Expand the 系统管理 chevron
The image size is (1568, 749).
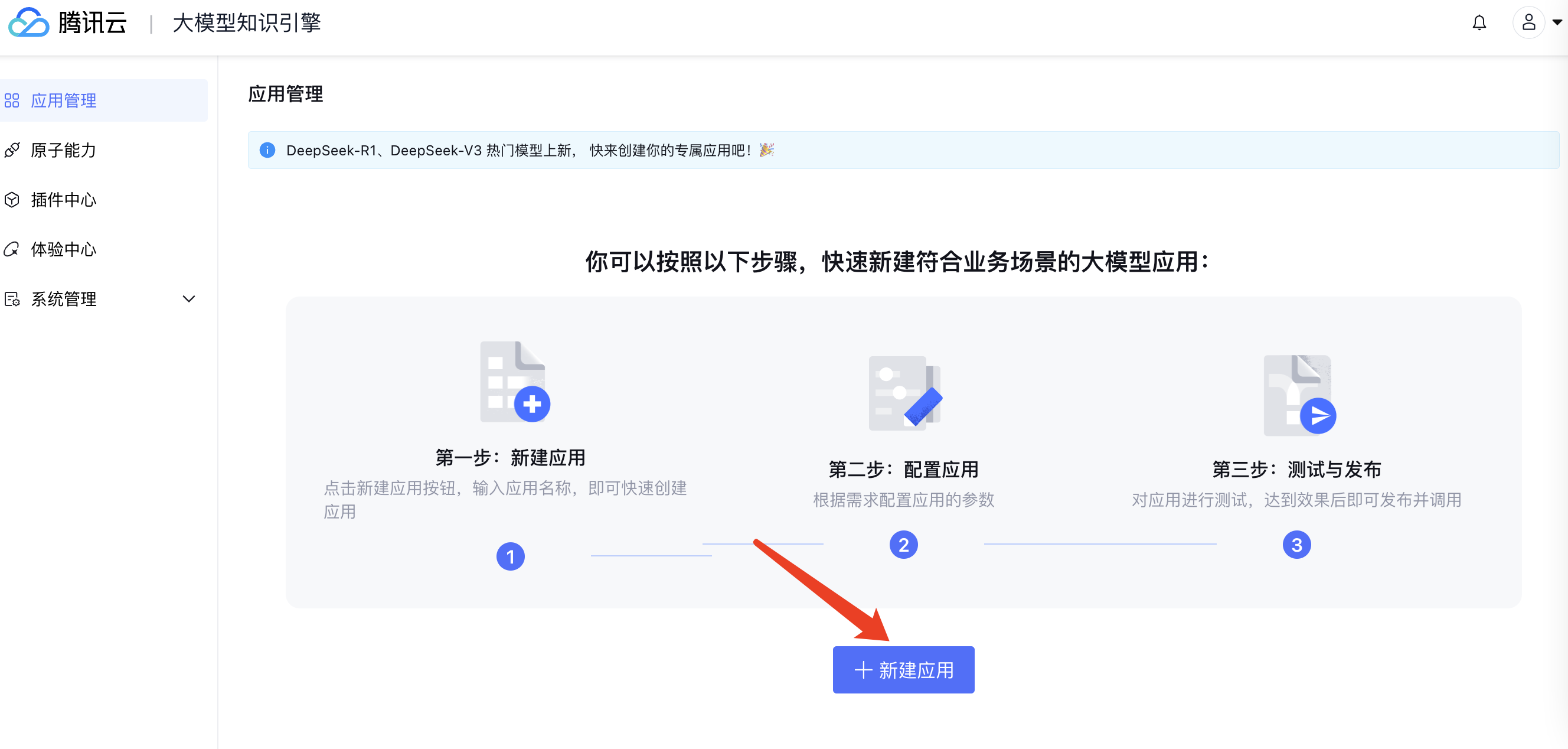(x=189, y=299)
